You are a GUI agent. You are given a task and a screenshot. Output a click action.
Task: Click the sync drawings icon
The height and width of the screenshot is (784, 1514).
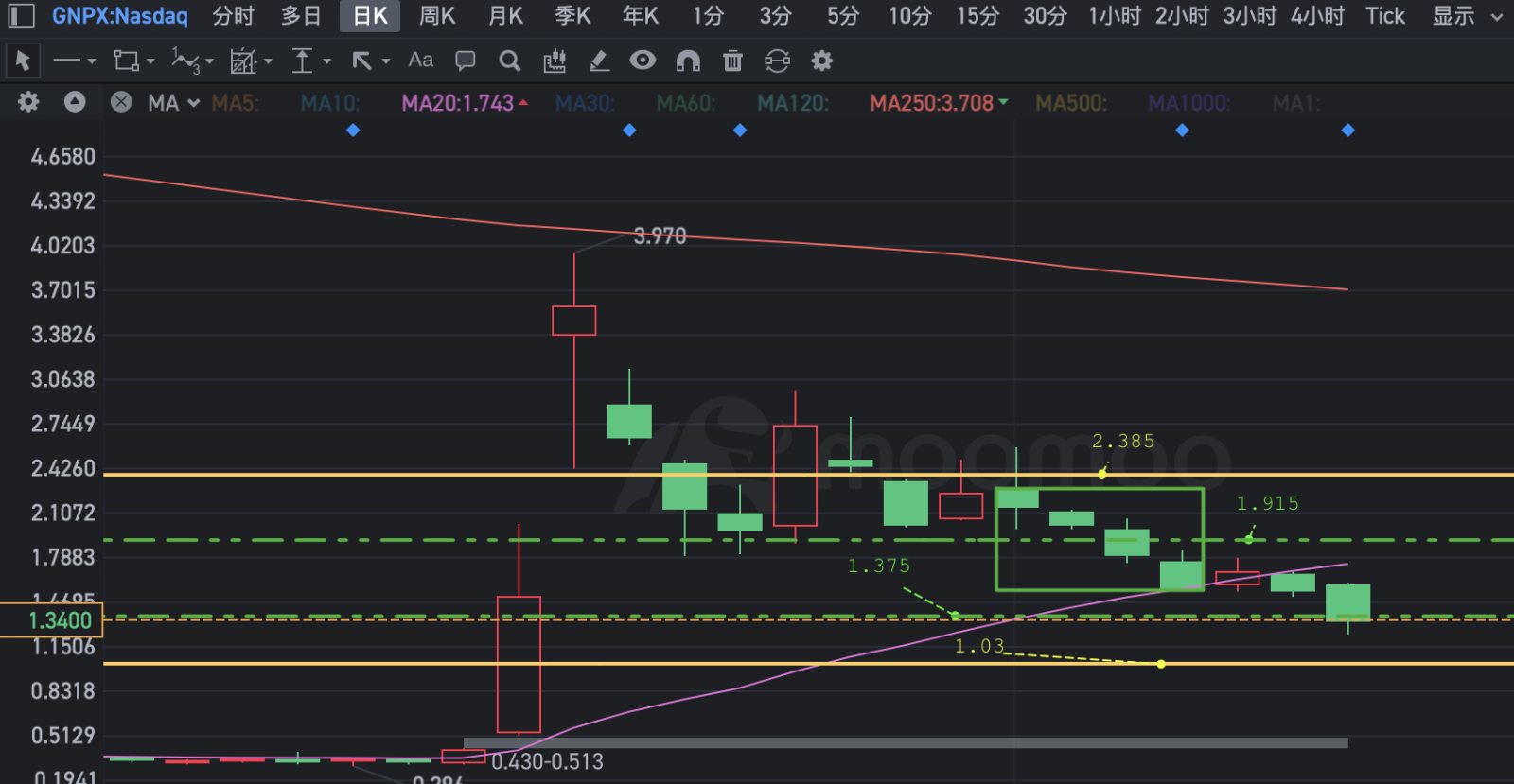777,61
